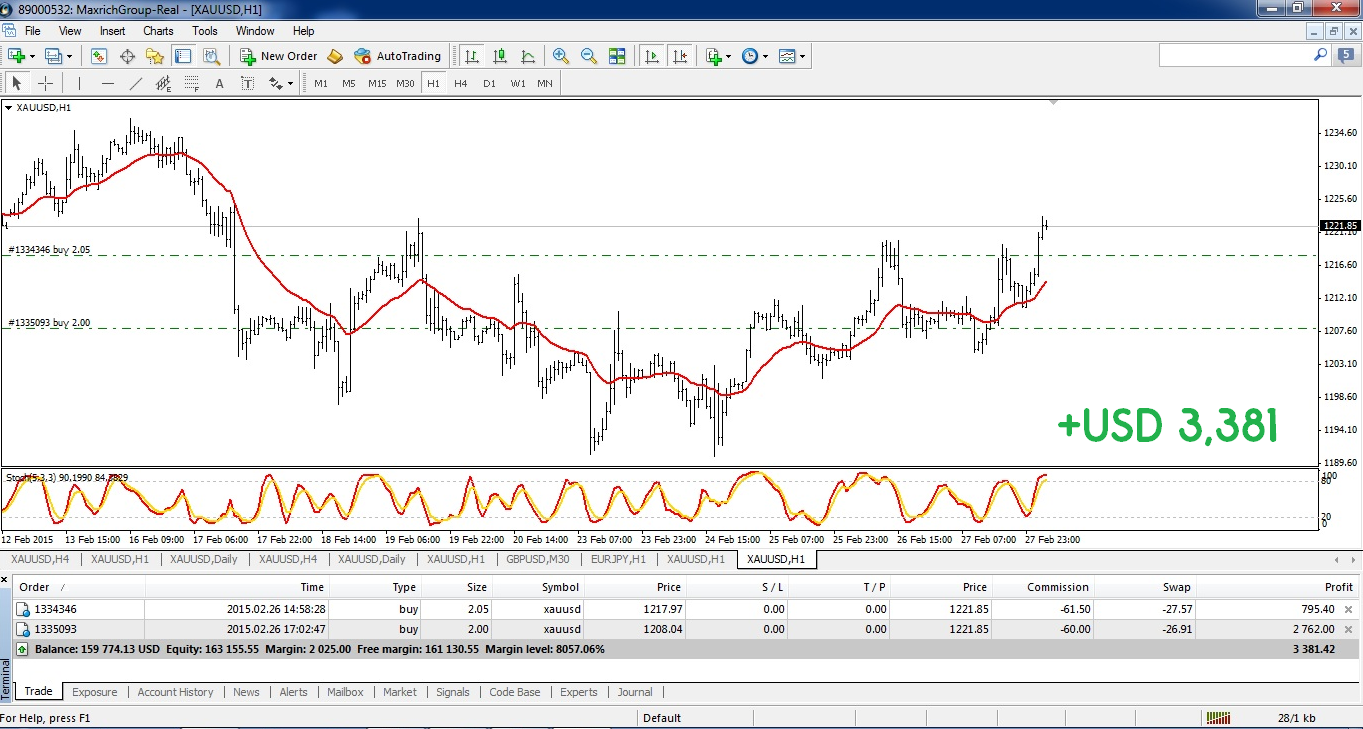This screenshot has width=1363, height=729.
Task: Select the H4 timeframe button
Action: pos(460,84)
